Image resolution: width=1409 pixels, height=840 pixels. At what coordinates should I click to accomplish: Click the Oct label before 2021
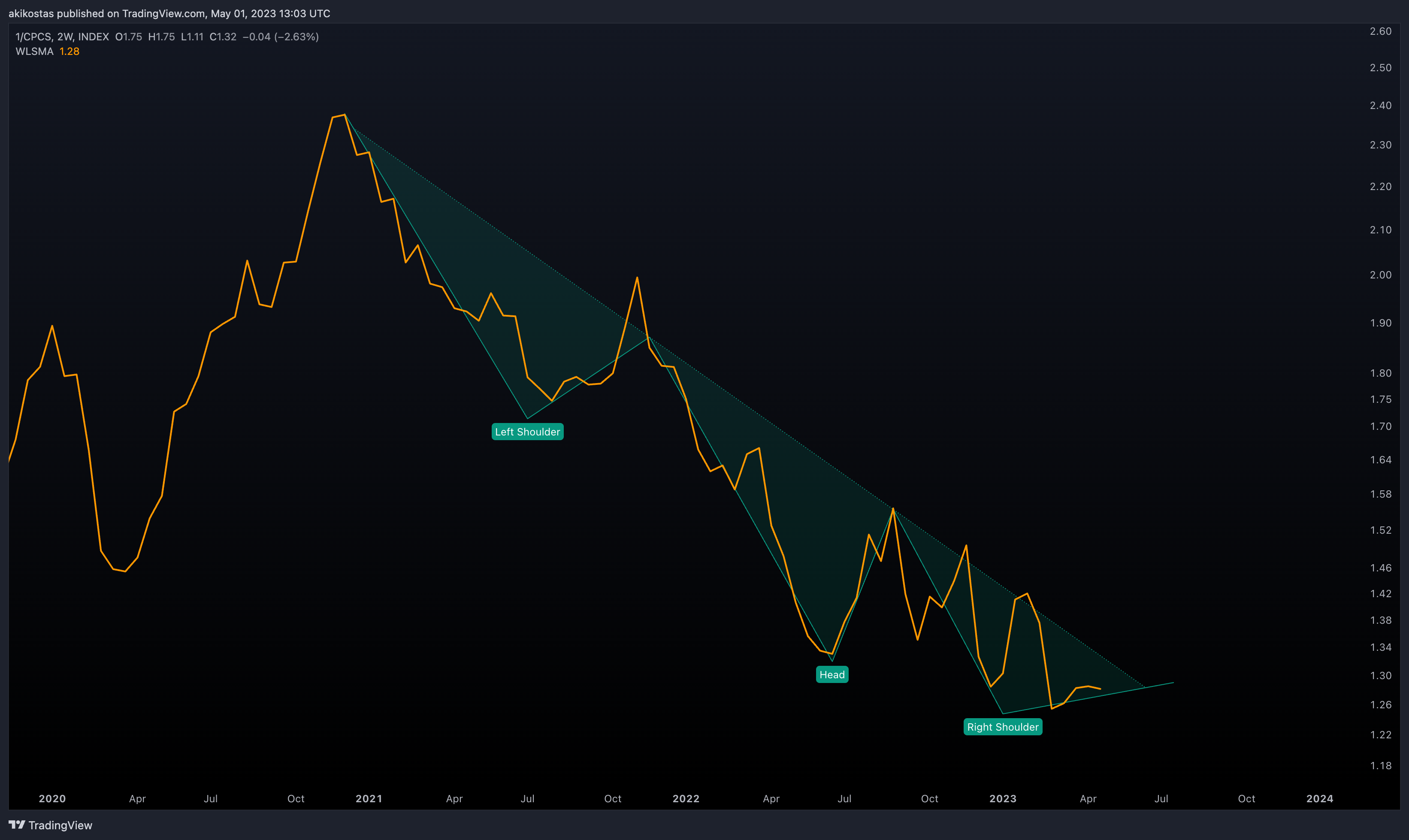(x=296, y=799)
